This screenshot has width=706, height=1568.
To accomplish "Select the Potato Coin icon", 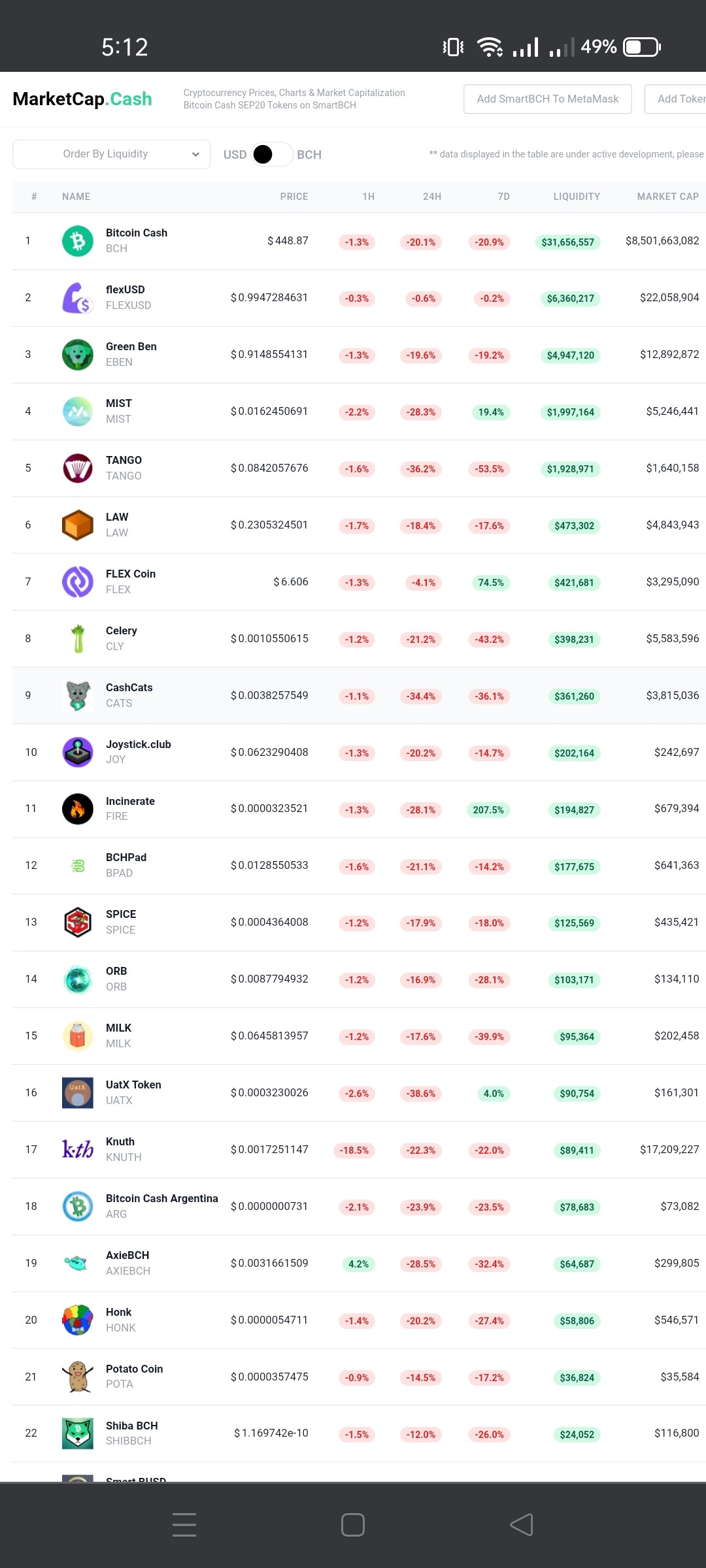I will pyautogui.click(x=78, y=1377).
